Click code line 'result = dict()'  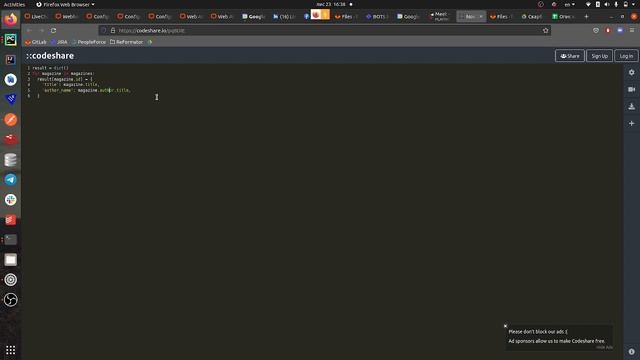[x=51, y=68]
